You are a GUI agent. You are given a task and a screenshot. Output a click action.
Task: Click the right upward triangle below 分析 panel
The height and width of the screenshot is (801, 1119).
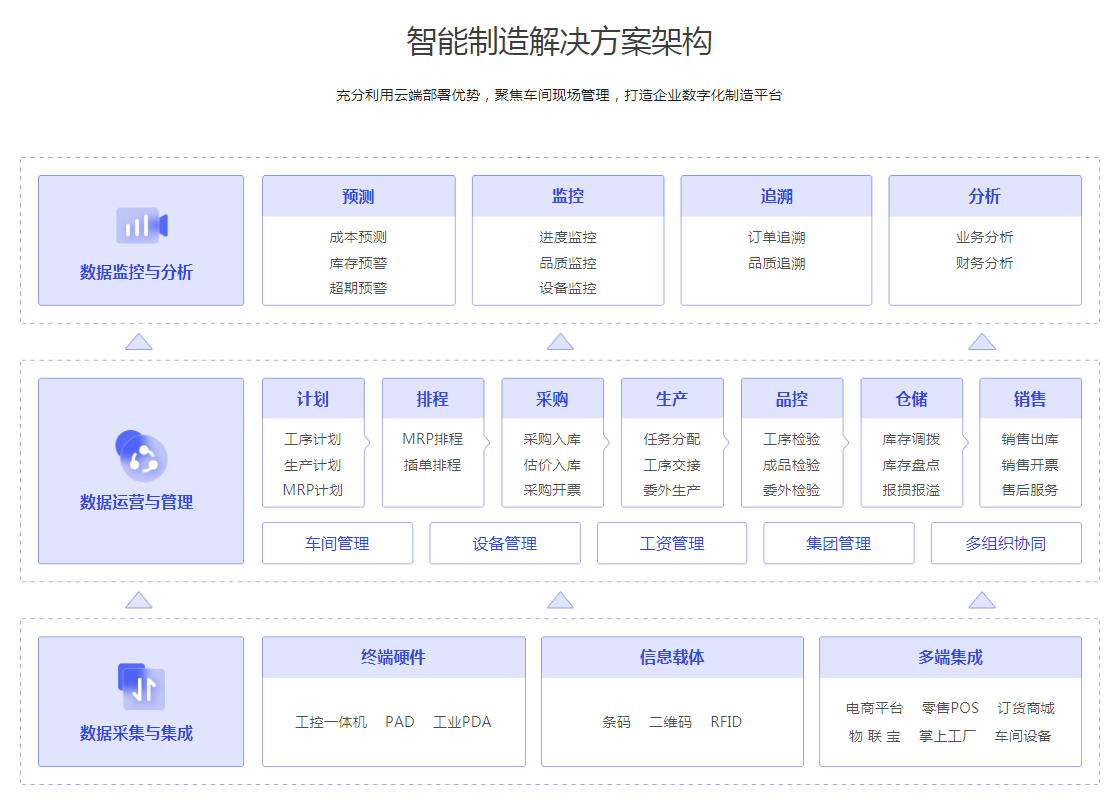point(982,342)
